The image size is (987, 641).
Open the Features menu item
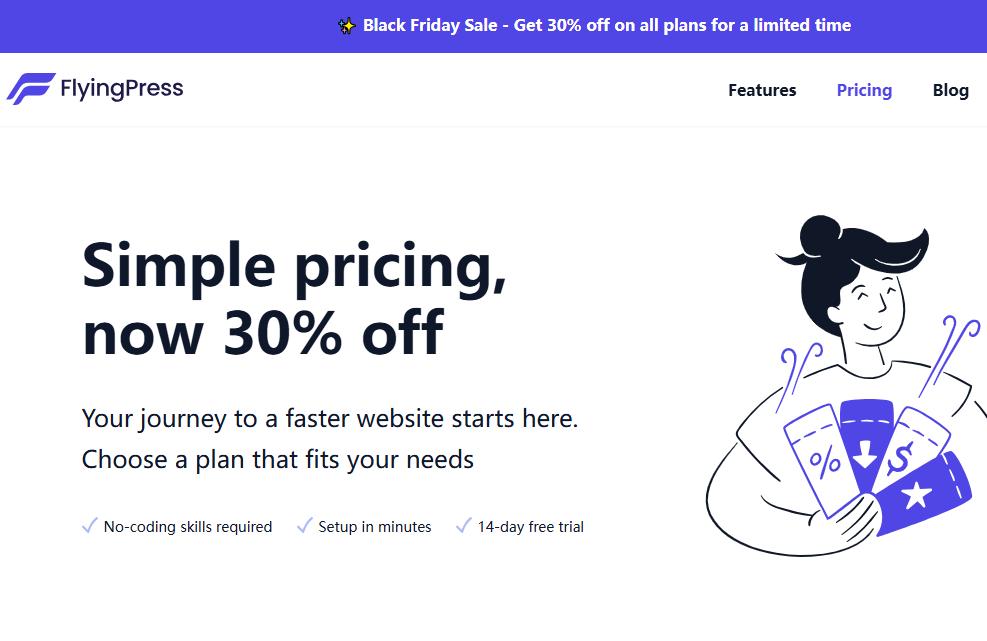pyautogui.click(x=762, y=90)
